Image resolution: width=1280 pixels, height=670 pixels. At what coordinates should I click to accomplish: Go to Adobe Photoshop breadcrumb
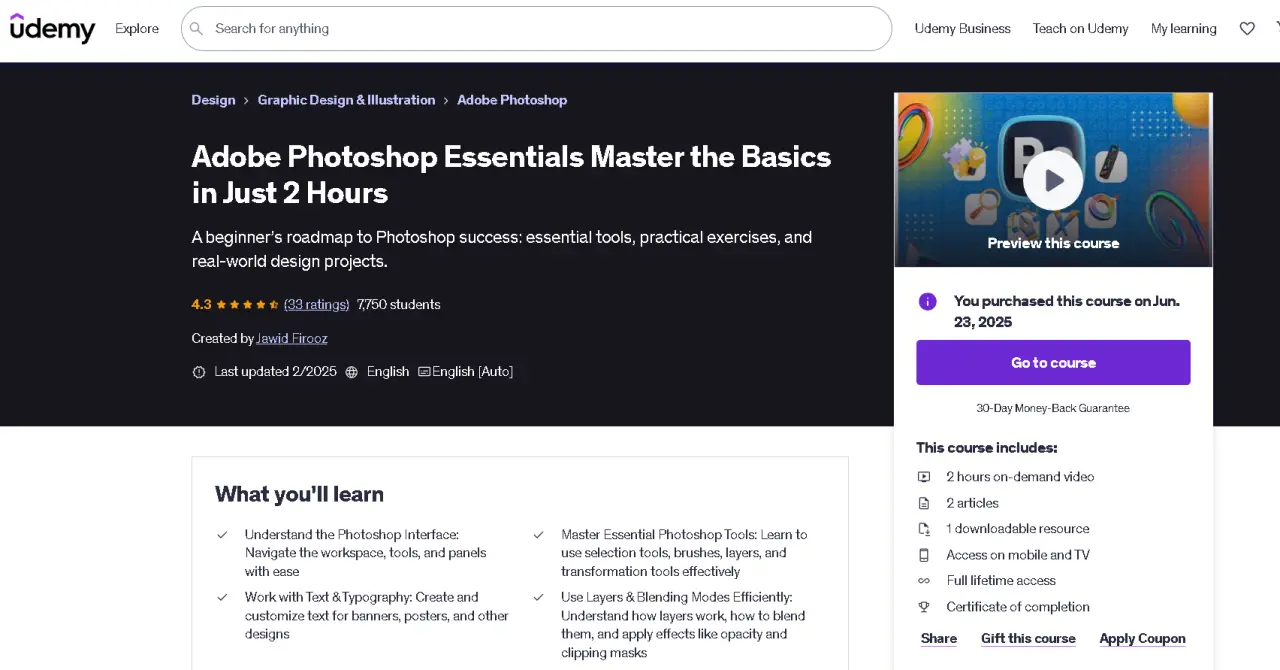point(512,100)
